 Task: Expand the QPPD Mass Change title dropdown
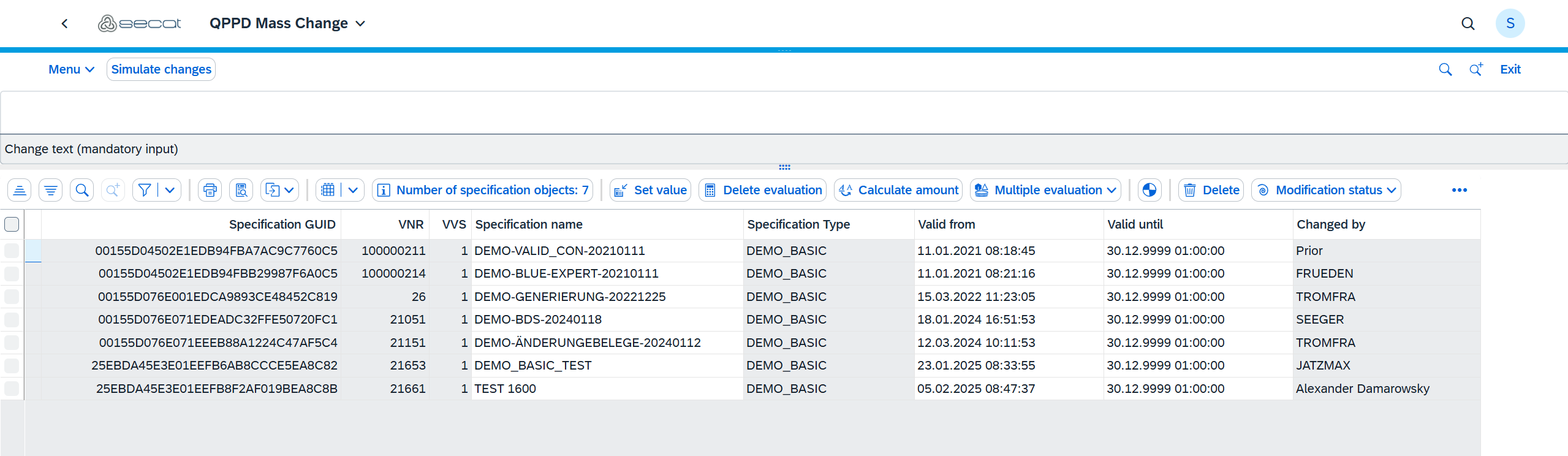point(361,23)
